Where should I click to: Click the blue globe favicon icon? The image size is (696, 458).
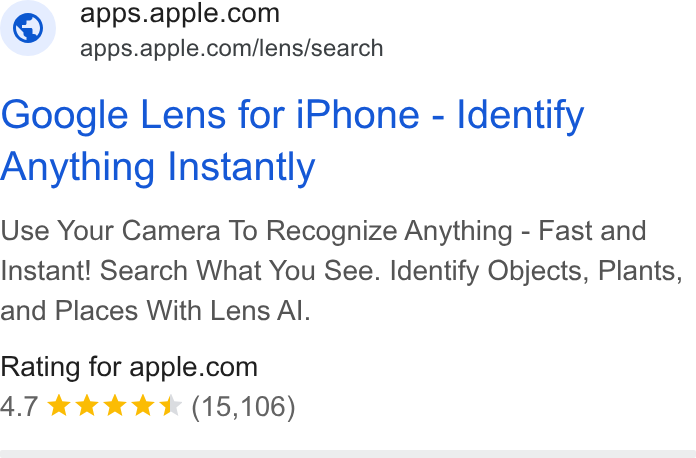click(28, 28)
